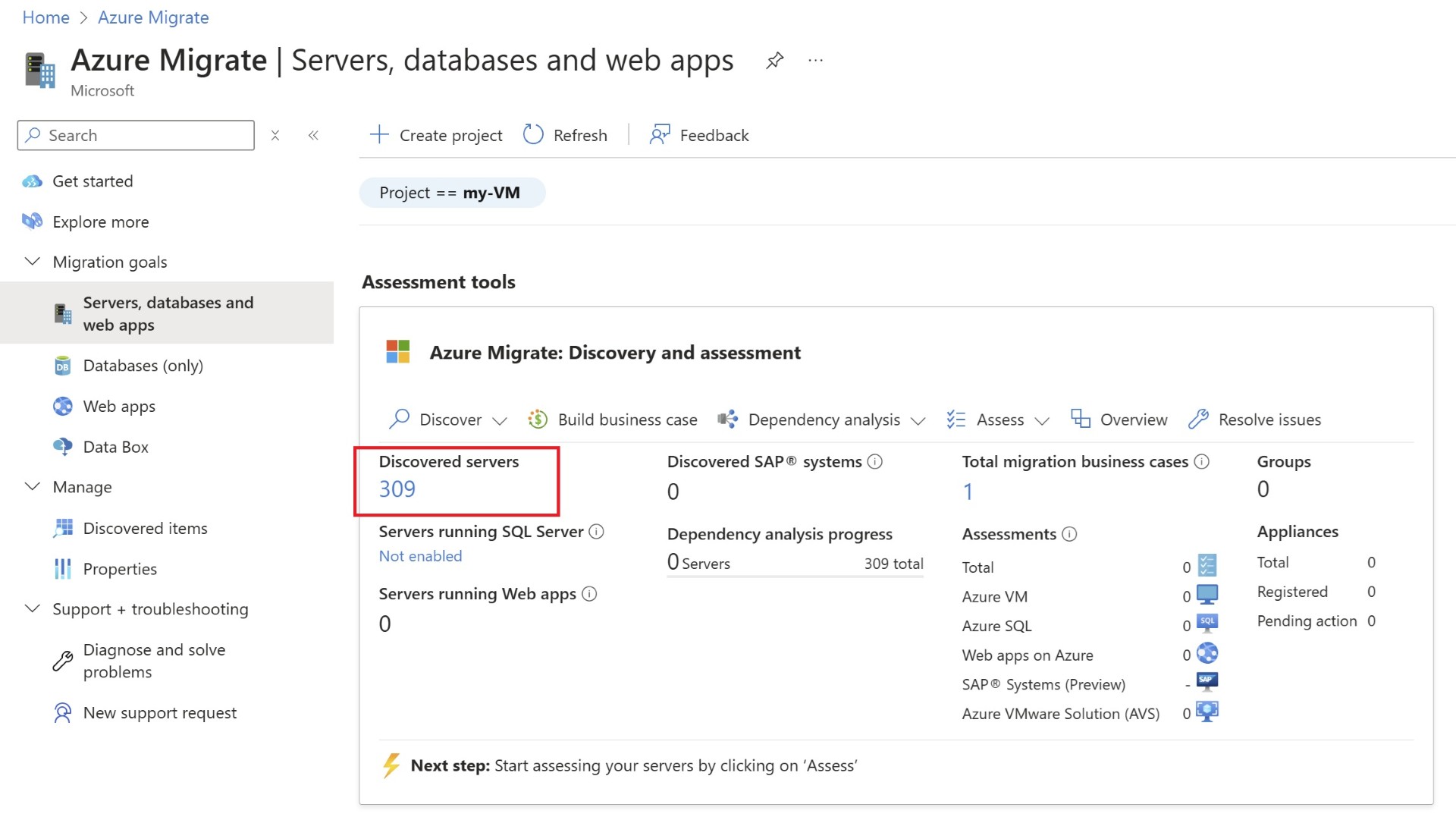
Task: Click Resolve issues
Action: (1255, 419)
